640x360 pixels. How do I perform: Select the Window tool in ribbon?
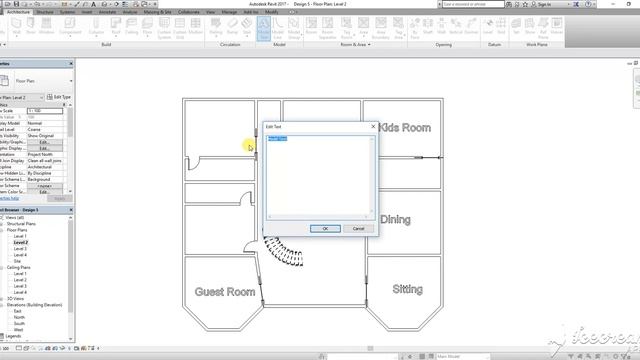47,27
